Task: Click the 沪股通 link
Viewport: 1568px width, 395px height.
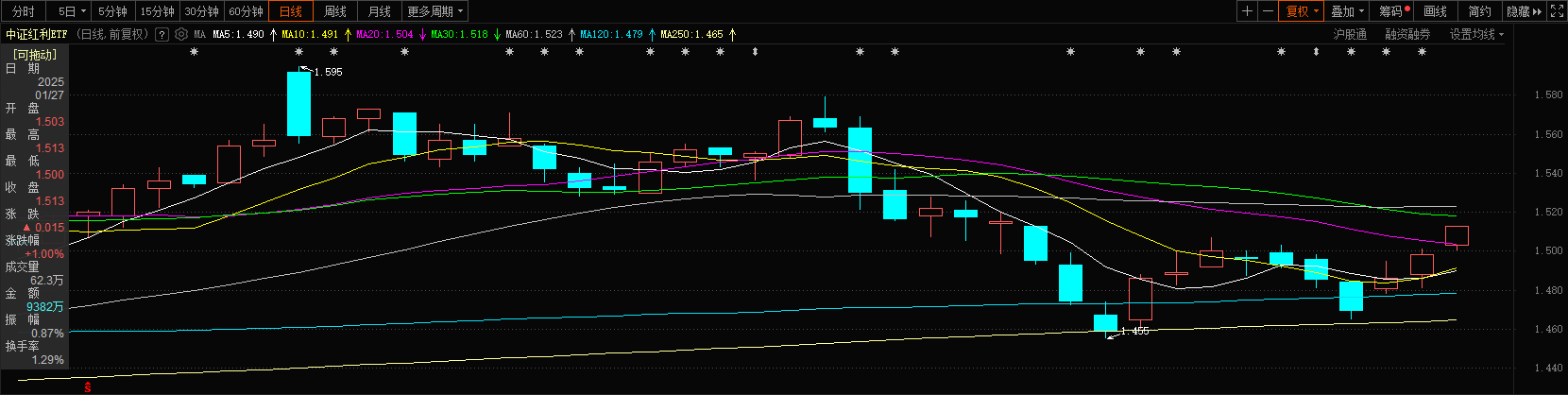Action: coord(1350,34)
